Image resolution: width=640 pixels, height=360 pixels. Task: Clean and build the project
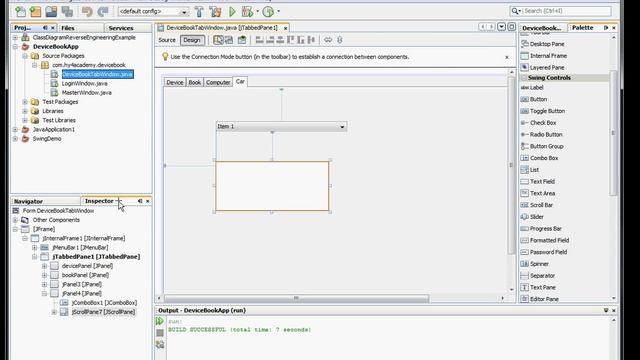tap(215, 11)
